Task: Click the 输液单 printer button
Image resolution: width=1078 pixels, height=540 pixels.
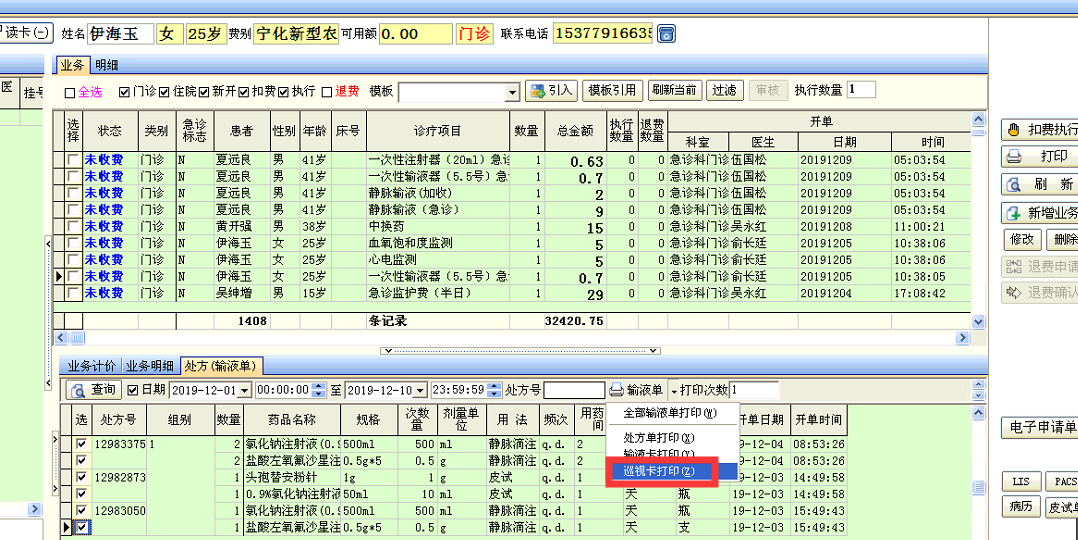Action: click(x=637, y=390)
